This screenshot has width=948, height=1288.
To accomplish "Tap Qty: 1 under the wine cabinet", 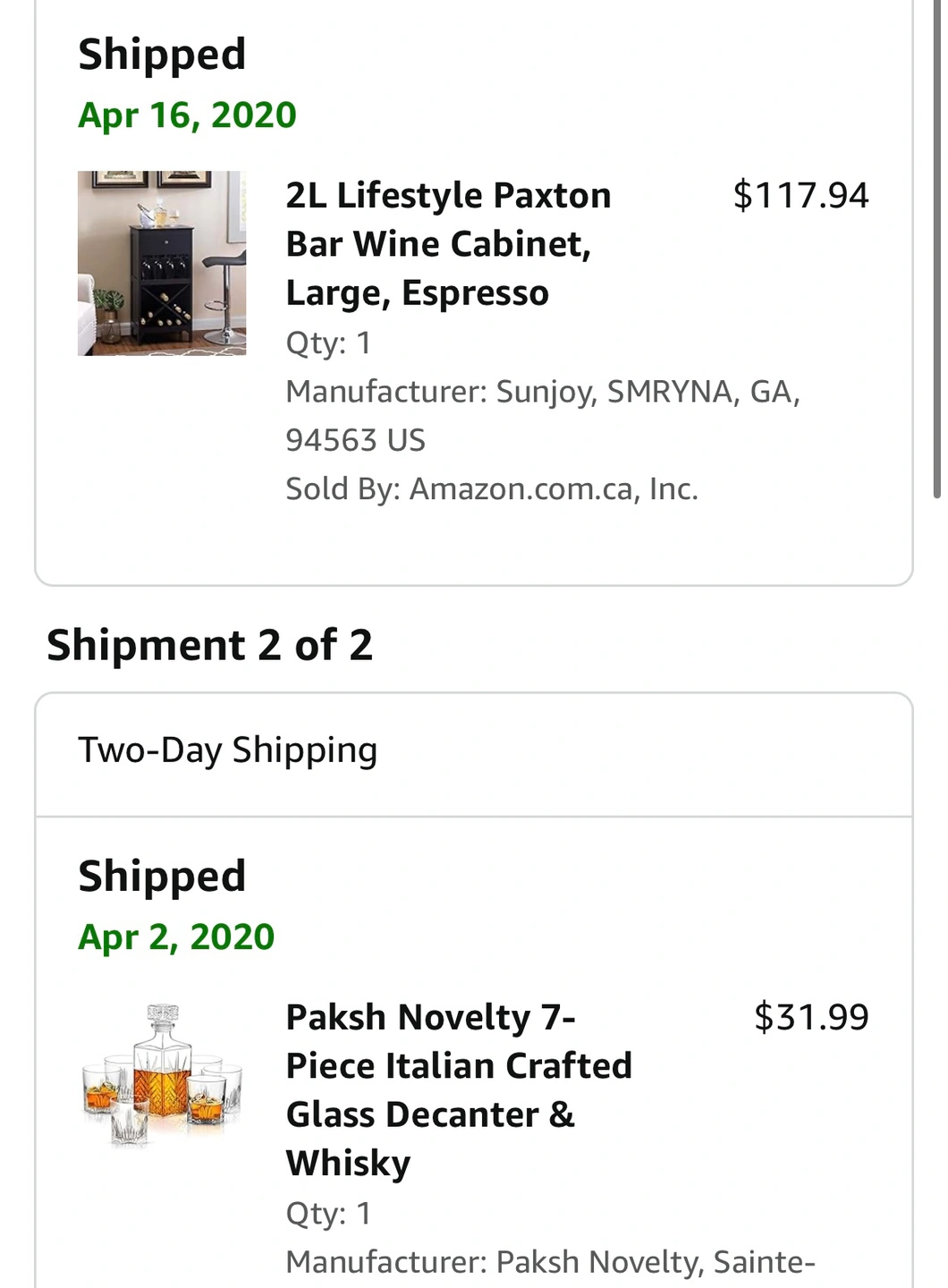I will click(328, 343).
